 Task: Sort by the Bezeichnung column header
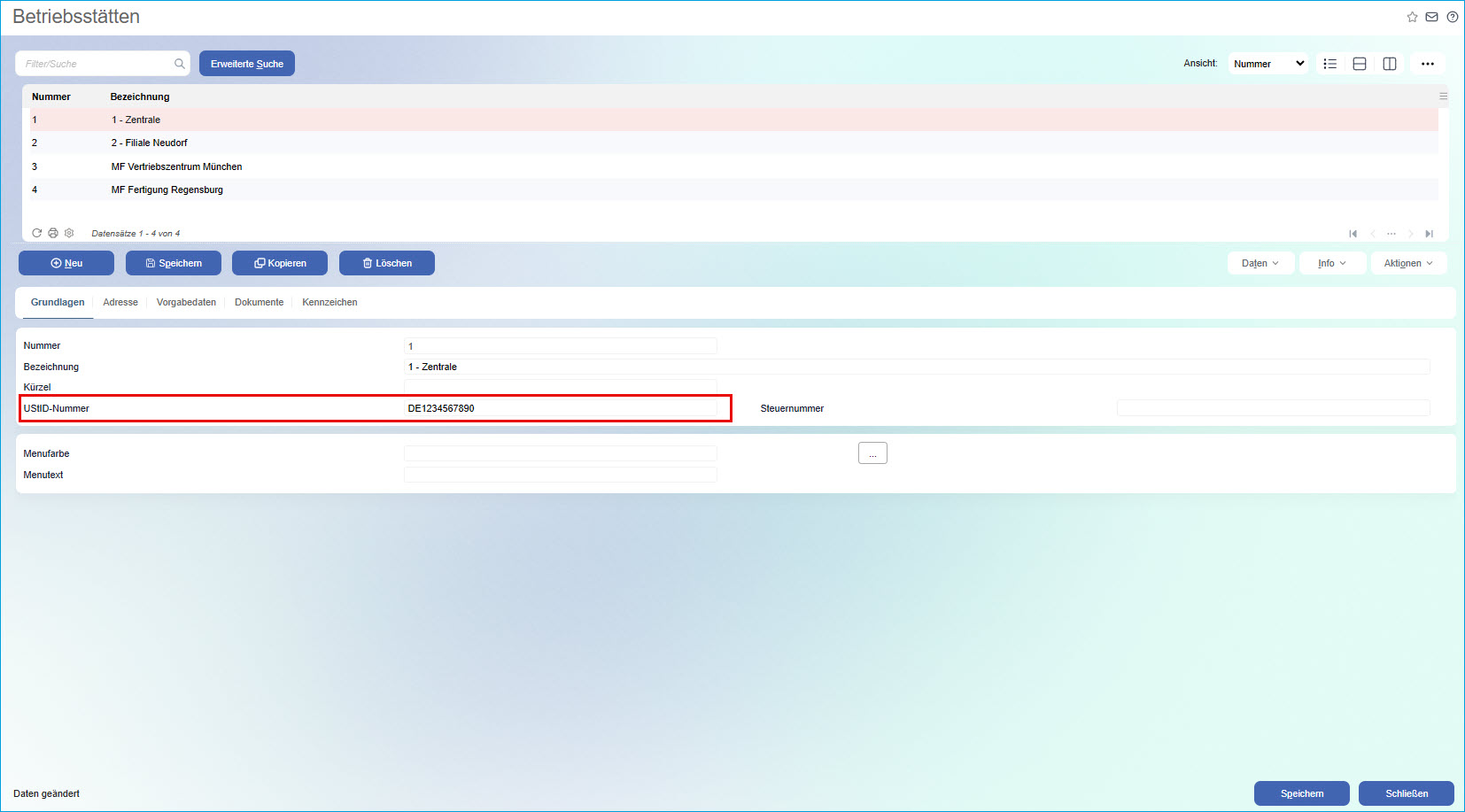(x=140, y=97)
